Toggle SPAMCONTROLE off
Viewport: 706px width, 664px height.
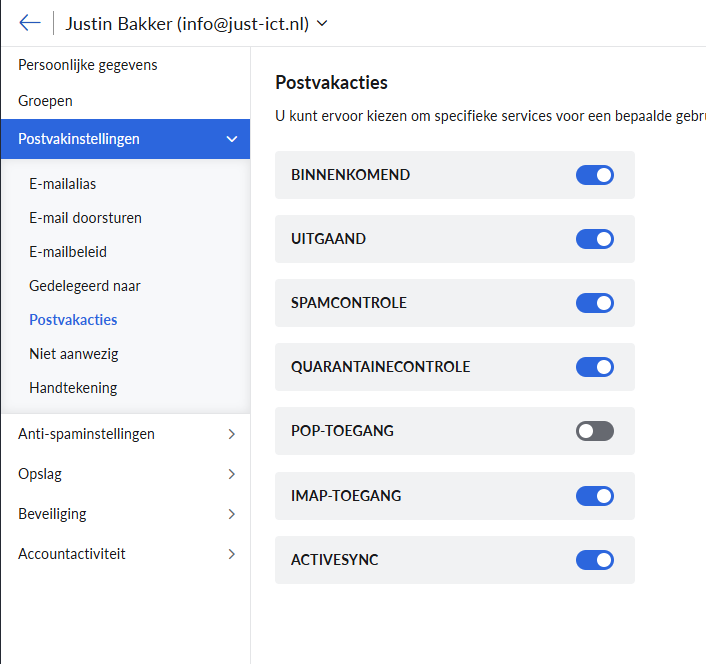(594, 303)
